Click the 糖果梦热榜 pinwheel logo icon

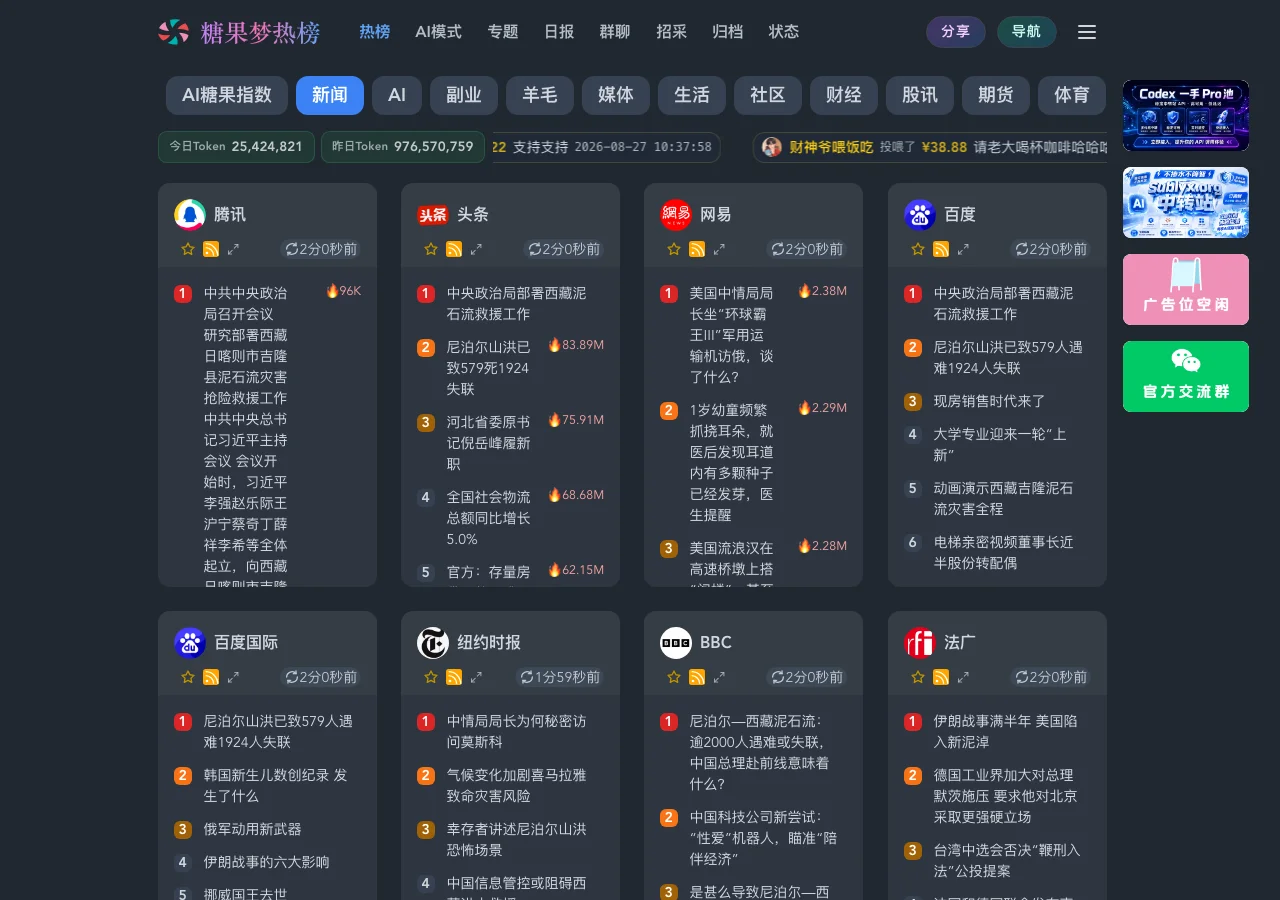(x=174, y=32)
